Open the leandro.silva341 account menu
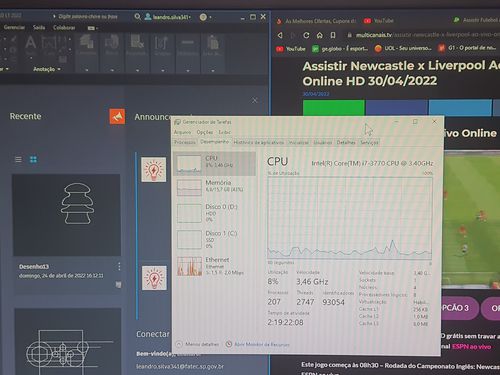The height and width of the screenshot is (375, 500). tap(168, 17)
